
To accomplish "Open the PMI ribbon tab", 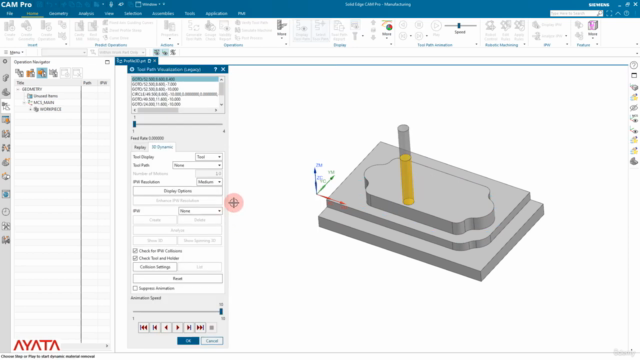I will click(242, 13).
